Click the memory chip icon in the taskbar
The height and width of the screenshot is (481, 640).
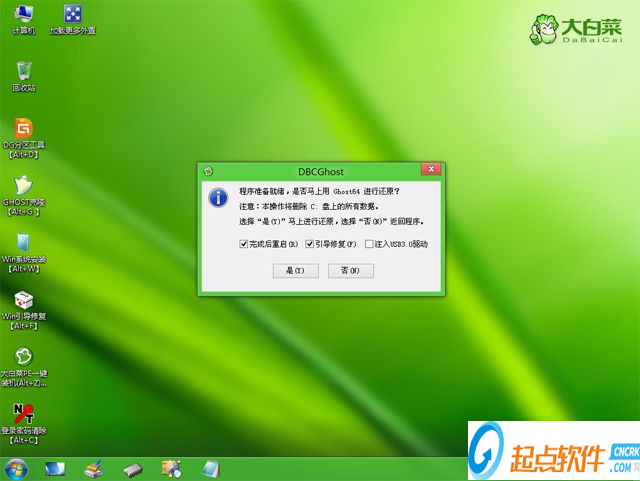click(x=133, y=470)
